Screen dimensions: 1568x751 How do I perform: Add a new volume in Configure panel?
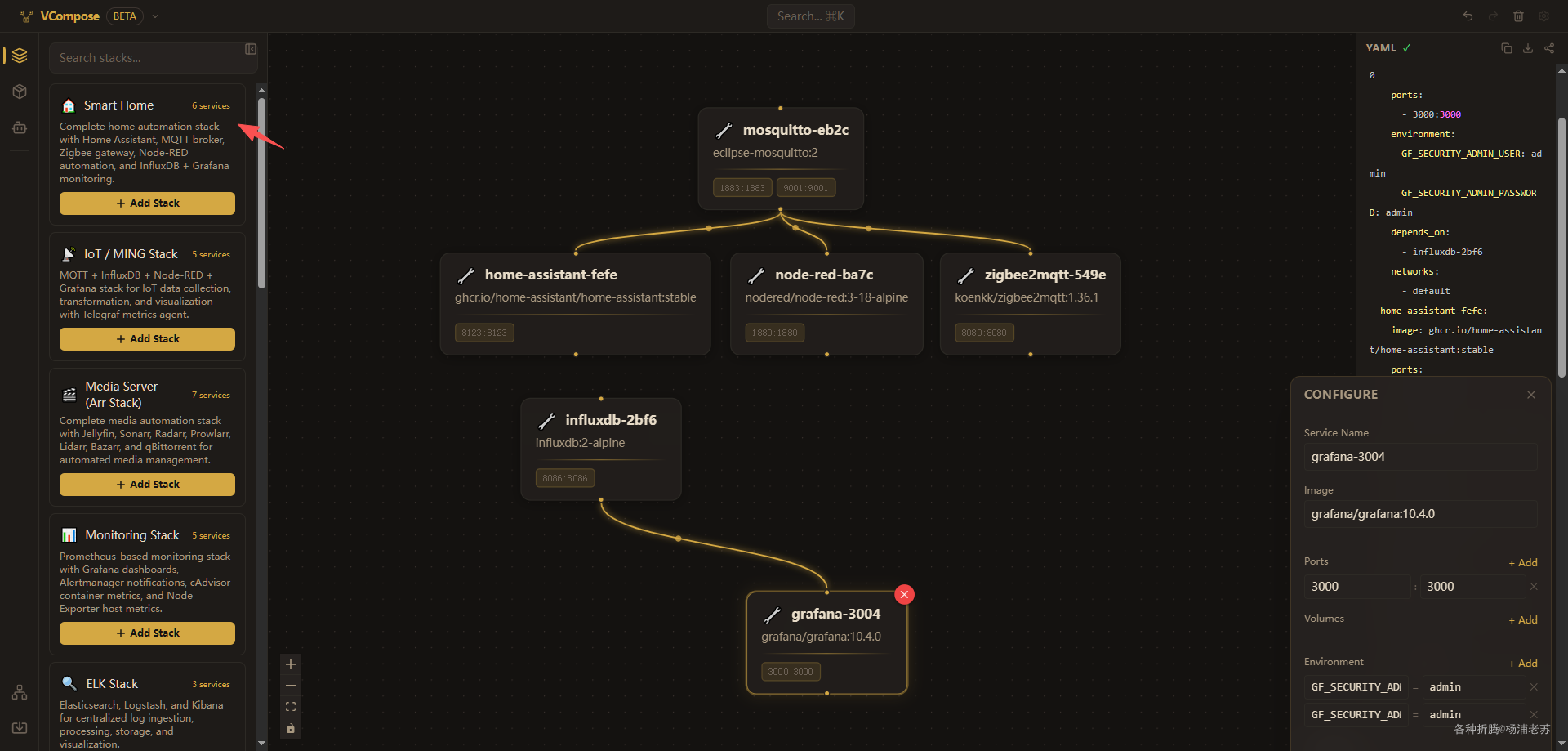tap(1523, 619)
